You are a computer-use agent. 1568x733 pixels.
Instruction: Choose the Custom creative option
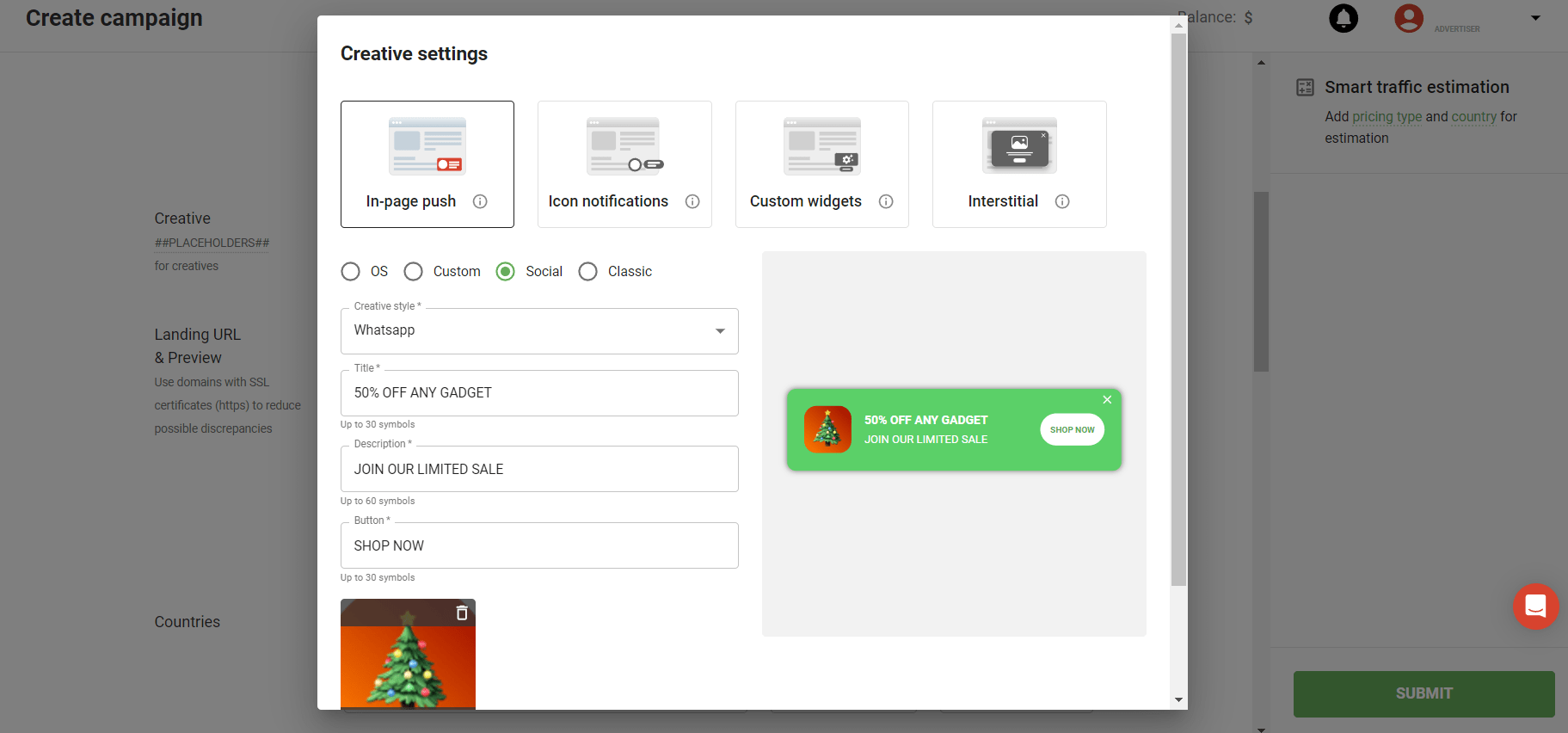point(414,272)
